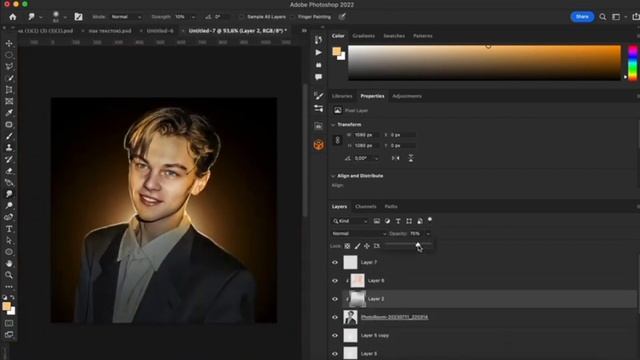Select the Clone Stamp tool

(x=9, y=148)
